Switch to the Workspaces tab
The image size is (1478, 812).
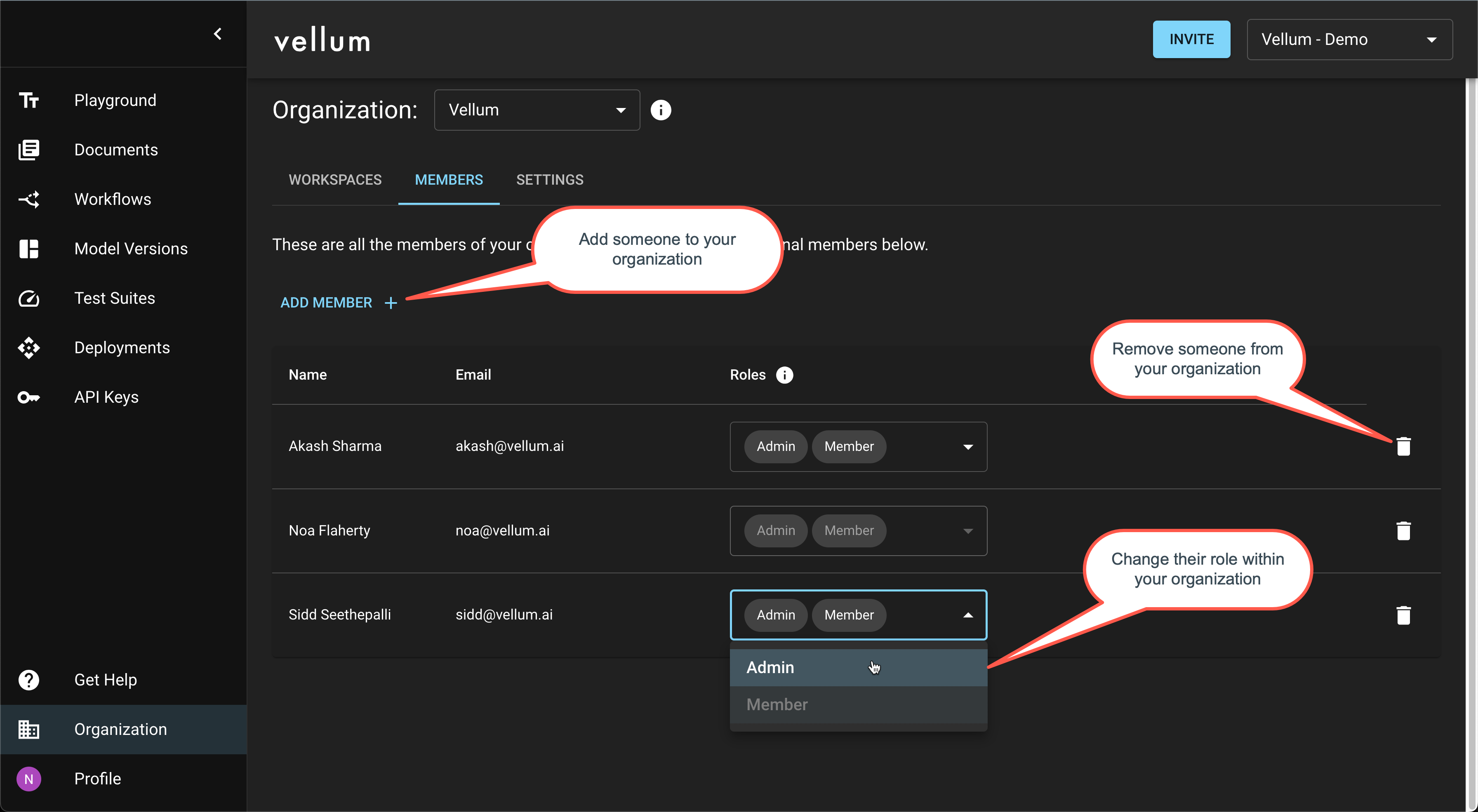click(x=335, y=179)
